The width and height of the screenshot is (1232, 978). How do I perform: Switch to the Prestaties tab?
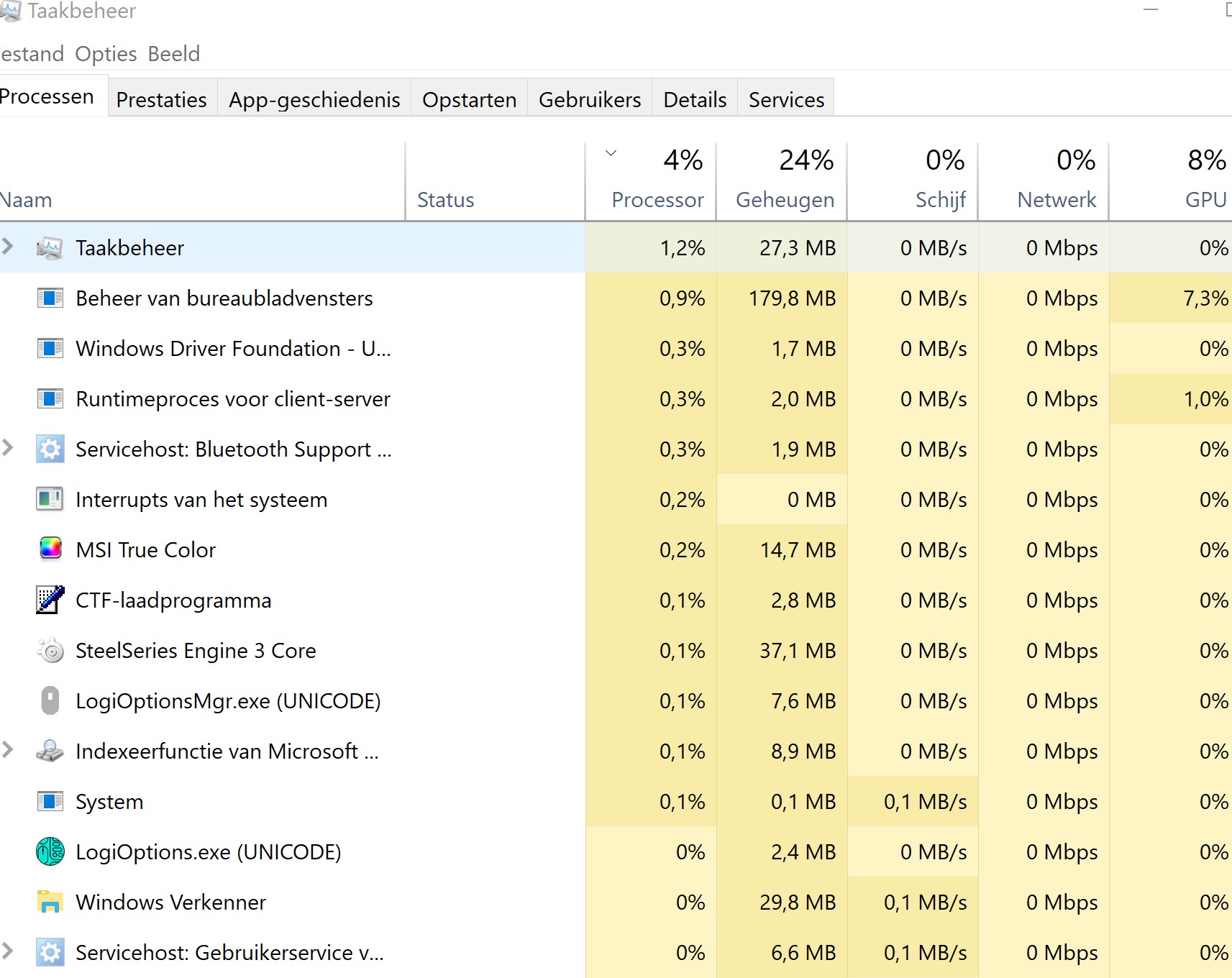(162, 99)
